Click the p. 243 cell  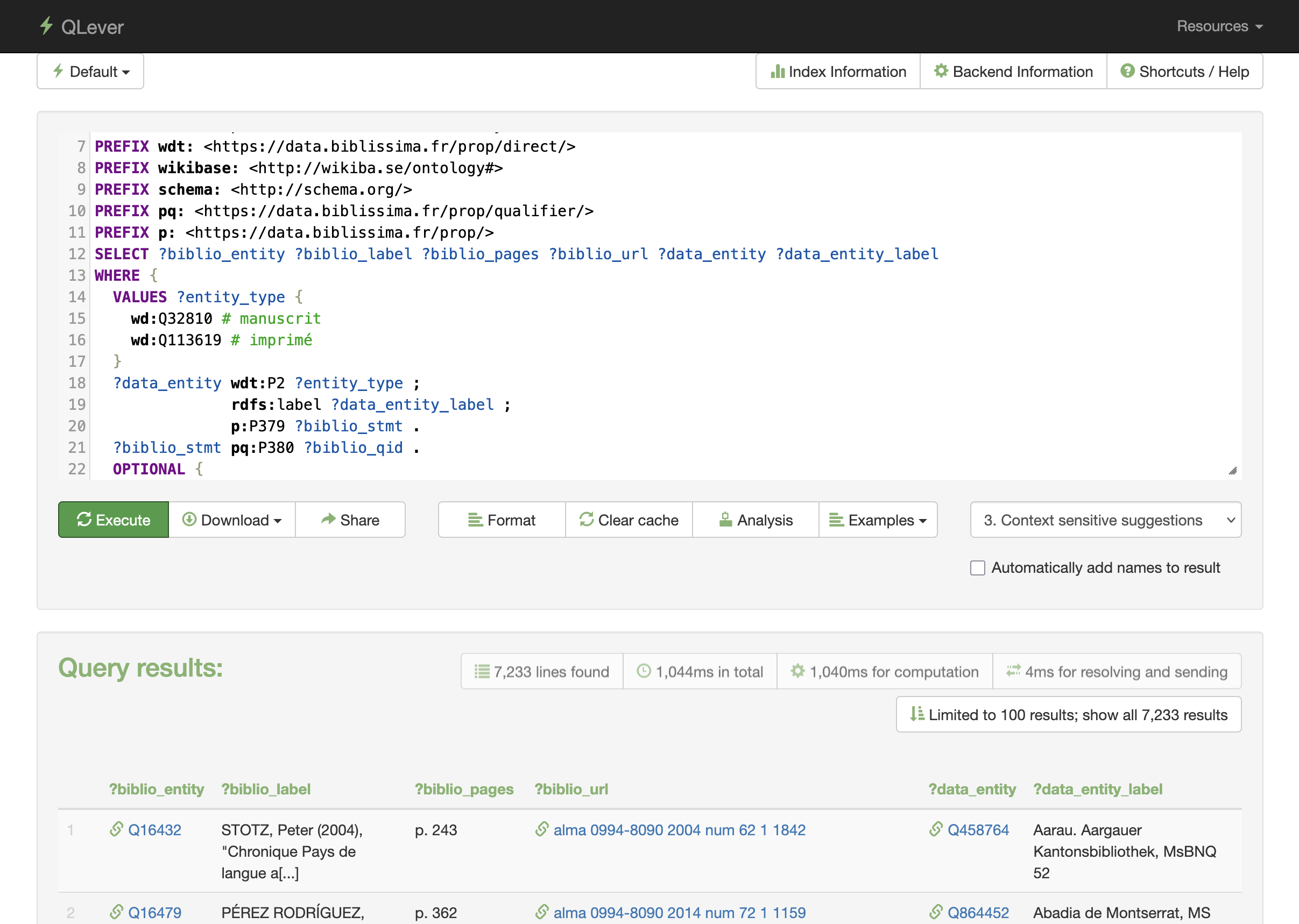(x=435, y=829)
